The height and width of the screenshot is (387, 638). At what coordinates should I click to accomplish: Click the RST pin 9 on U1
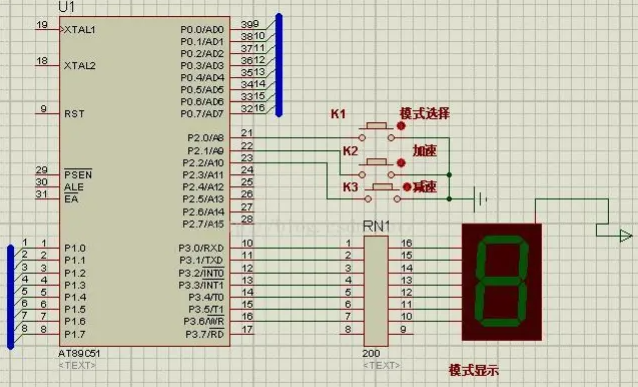(48, 113)
